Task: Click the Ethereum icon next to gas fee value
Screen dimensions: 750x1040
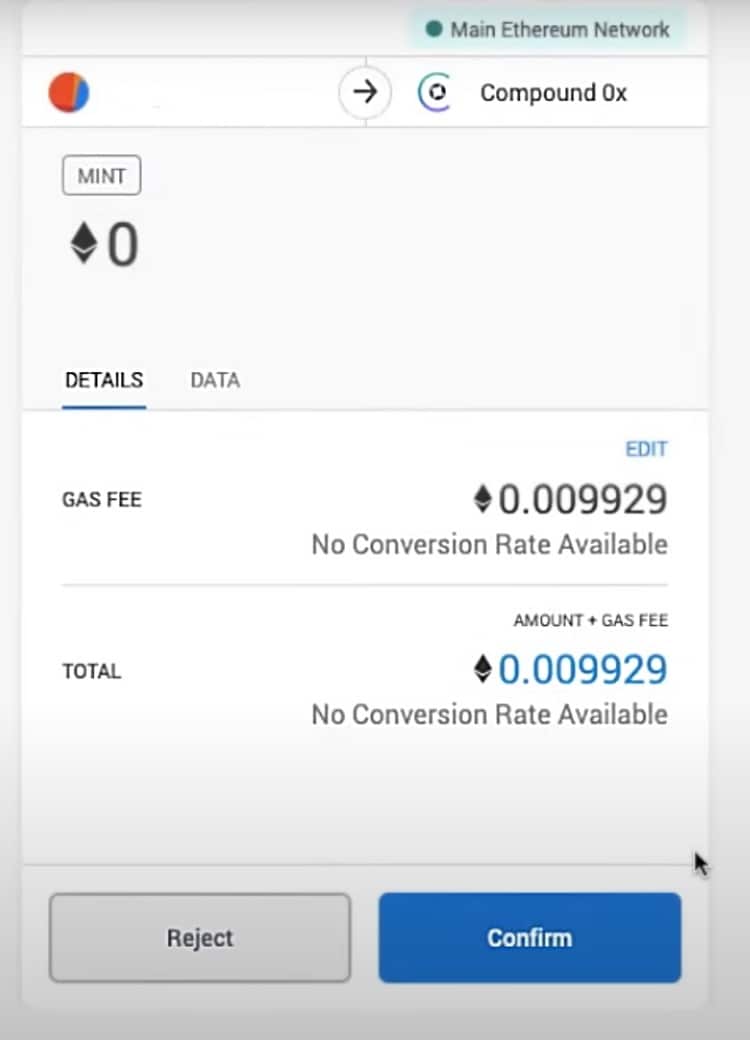Action: (x=483, y=499)
